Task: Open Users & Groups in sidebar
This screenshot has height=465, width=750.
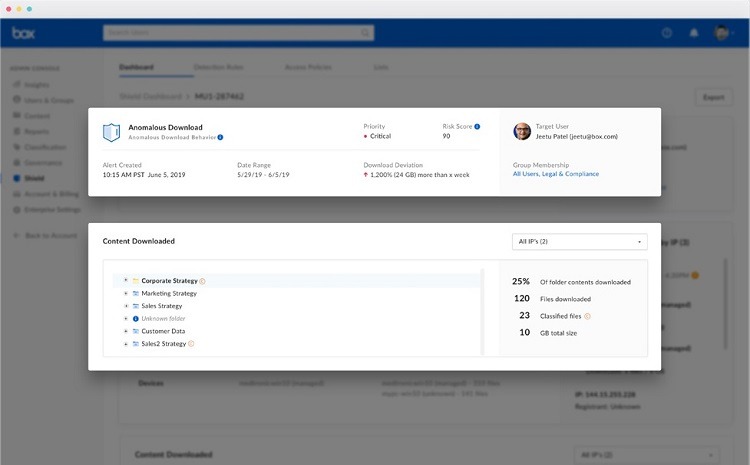Action: coord(49,100)
